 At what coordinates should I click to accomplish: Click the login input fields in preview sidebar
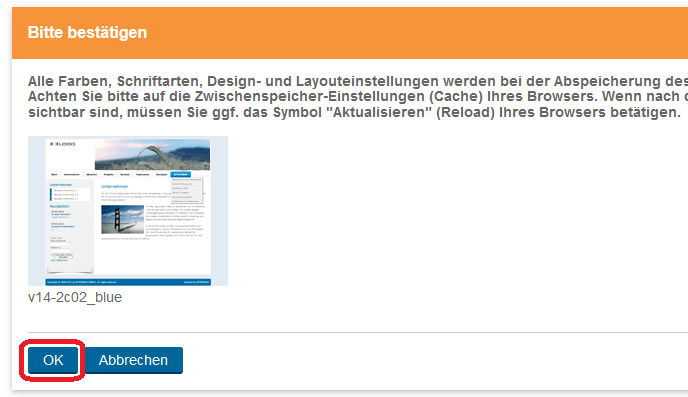tap(61, 247)
